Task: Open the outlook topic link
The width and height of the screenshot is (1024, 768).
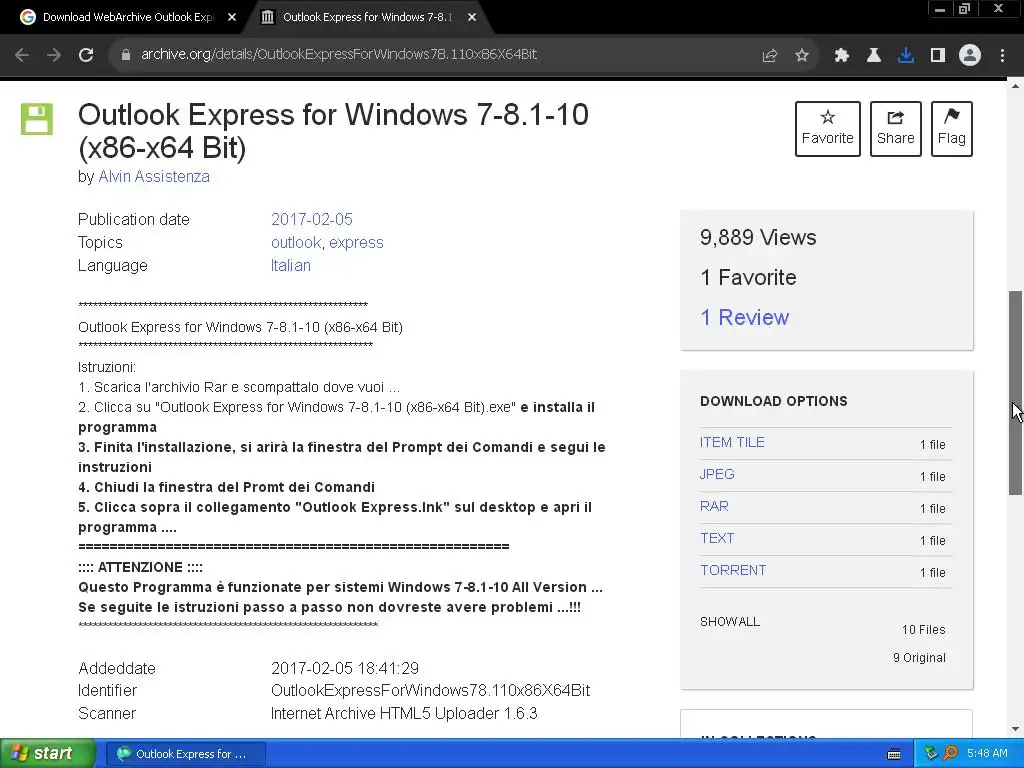Action: 296,242
